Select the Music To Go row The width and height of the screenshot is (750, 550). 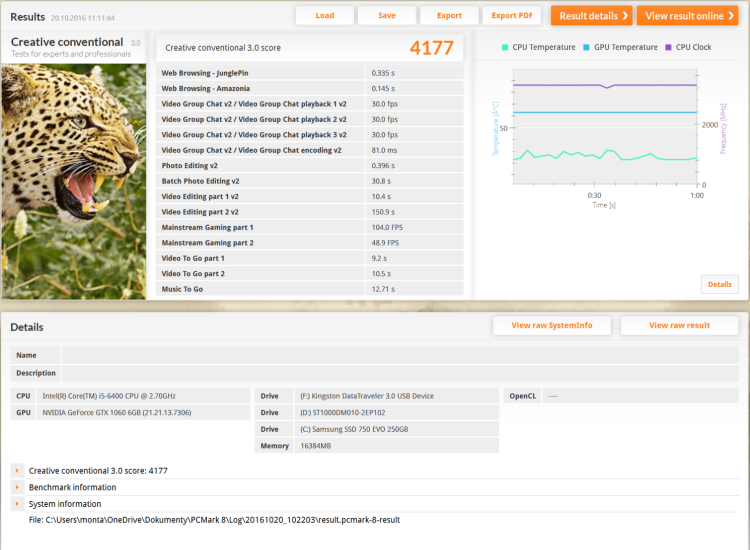(x=309, y=289)
